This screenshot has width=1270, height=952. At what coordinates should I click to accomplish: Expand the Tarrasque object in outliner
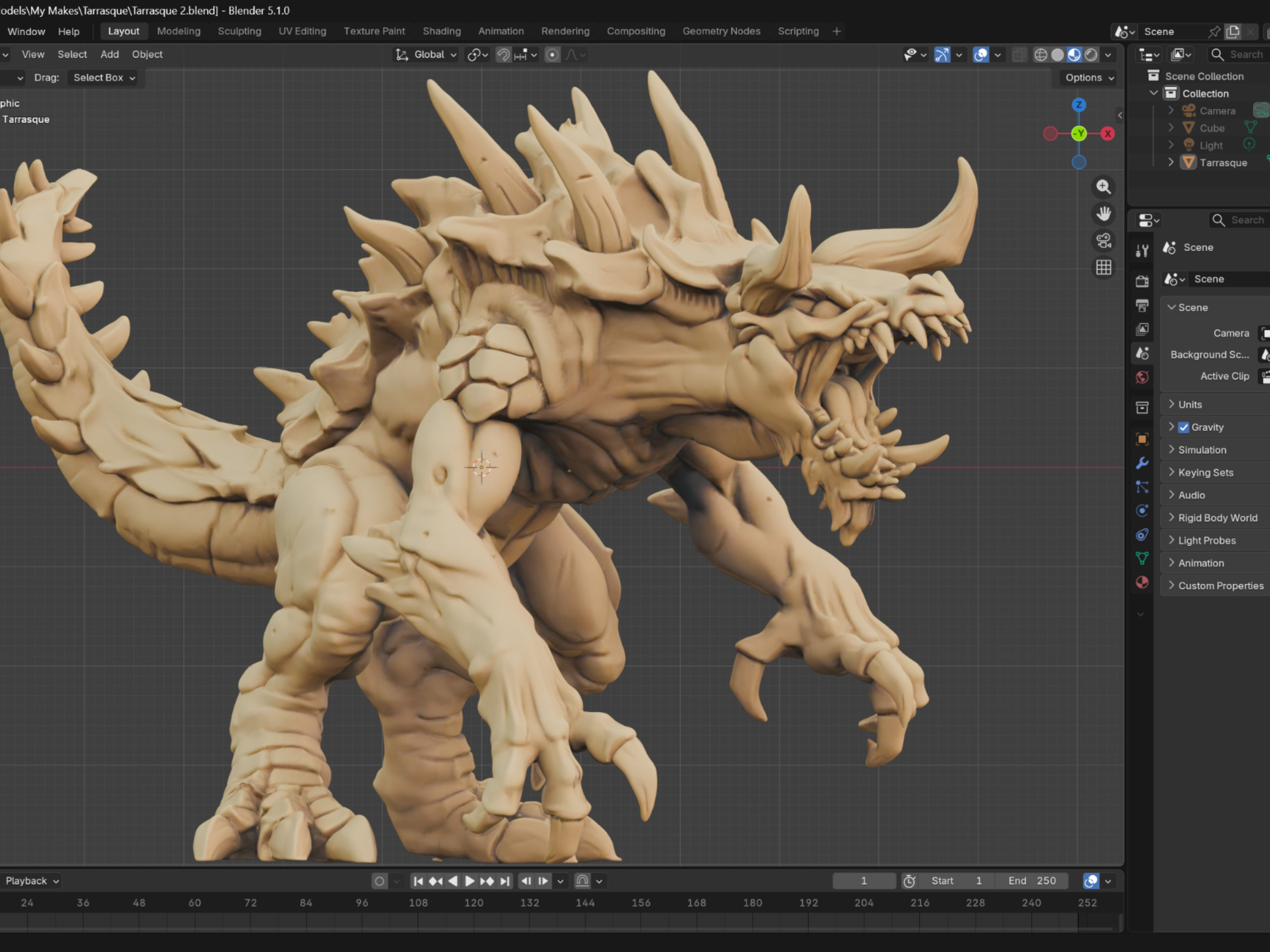1171,163
